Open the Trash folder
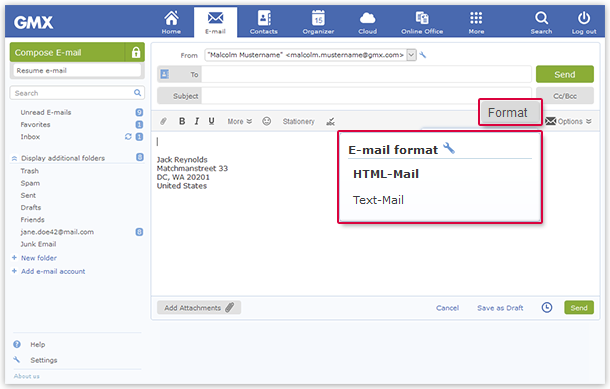The width and height of the screenshot is (610, 389). tap(30, 171)
